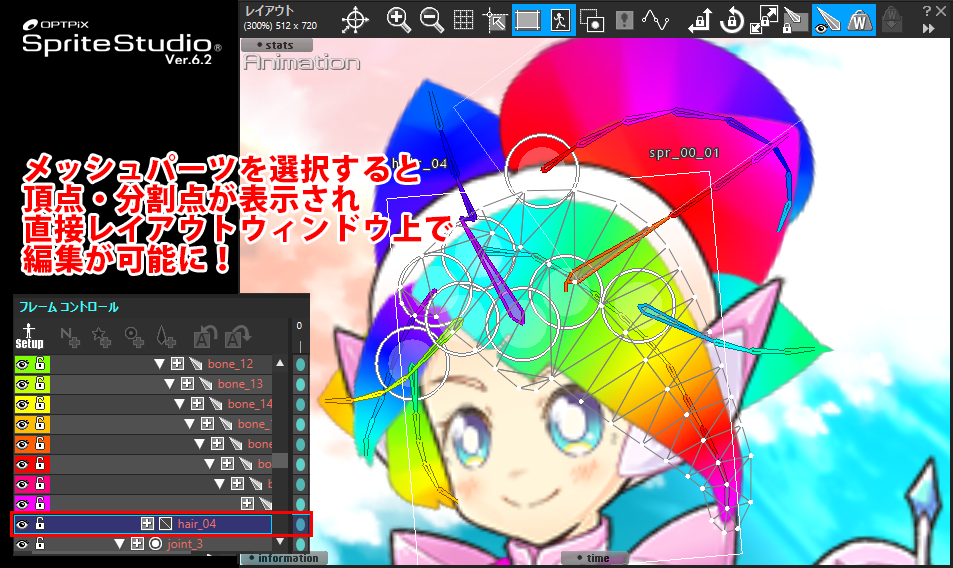
Task: Expand attributes with hair_04 plus box
Action: 147,524
